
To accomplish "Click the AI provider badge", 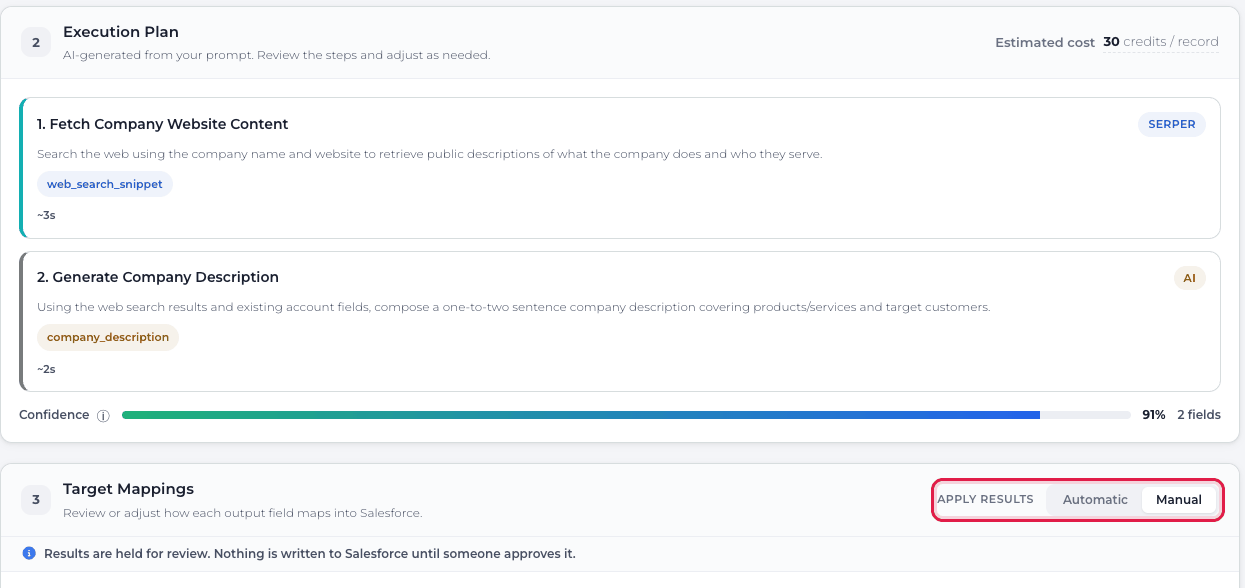I will pyautogui.click(x=1190, y=278).
